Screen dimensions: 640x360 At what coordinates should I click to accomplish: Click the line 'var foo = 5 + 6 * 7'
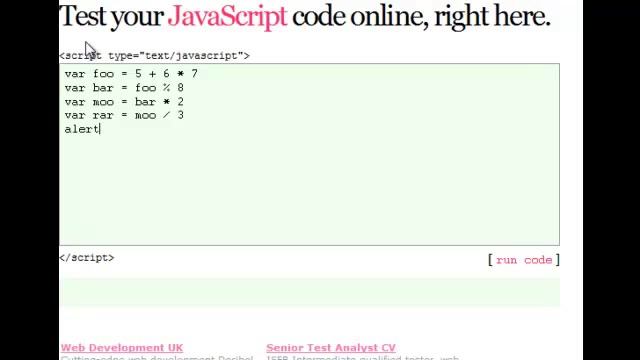pyautogui.click(x=131, y=74)
